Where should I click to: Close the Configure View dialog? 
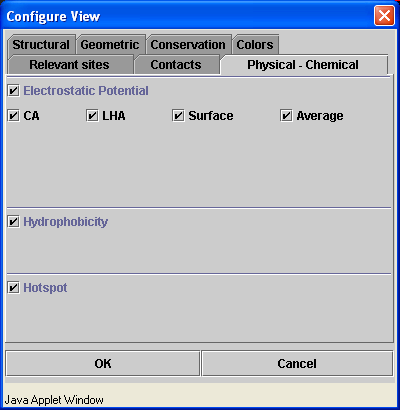click(x=384, y=16)
